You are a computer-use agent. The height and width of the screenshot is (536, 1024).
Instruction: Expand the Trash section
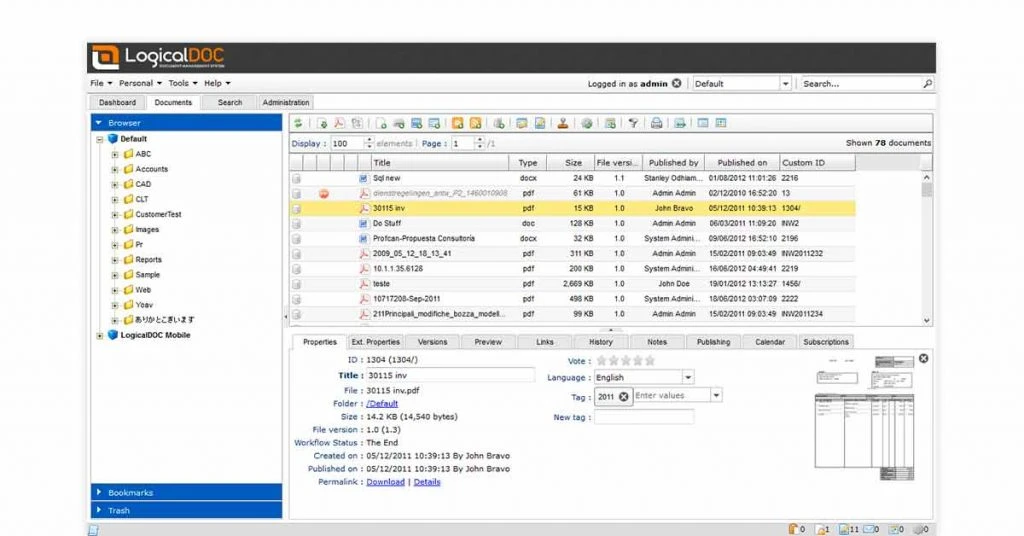(x=186, y=511)
